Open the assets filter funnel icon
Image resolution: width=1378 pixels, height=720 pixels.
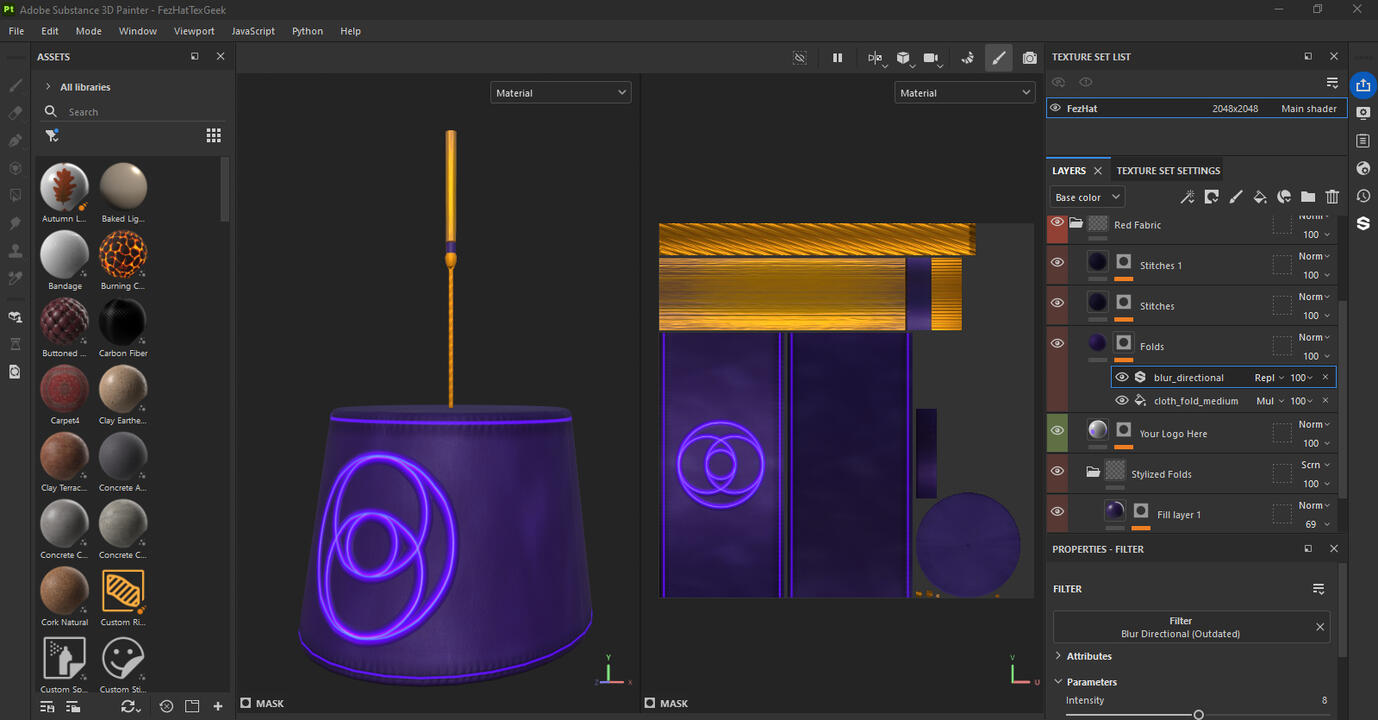[x=51, y=135]
